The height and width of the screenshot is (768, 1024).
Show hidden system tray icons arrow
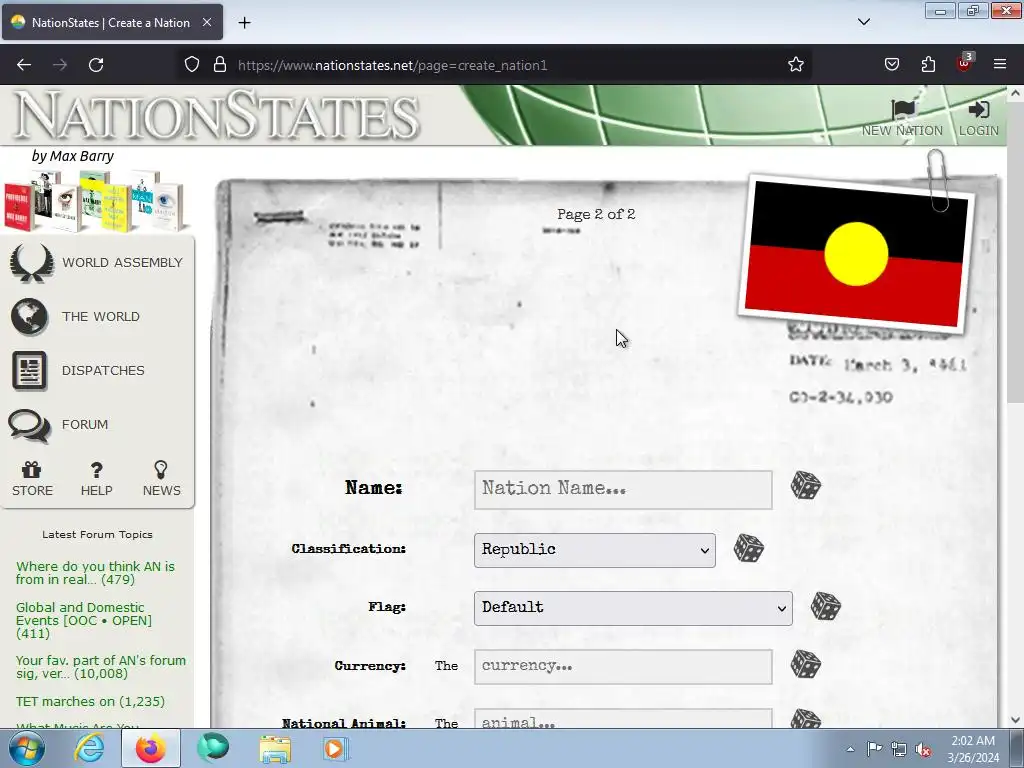[x=850, y=749]
